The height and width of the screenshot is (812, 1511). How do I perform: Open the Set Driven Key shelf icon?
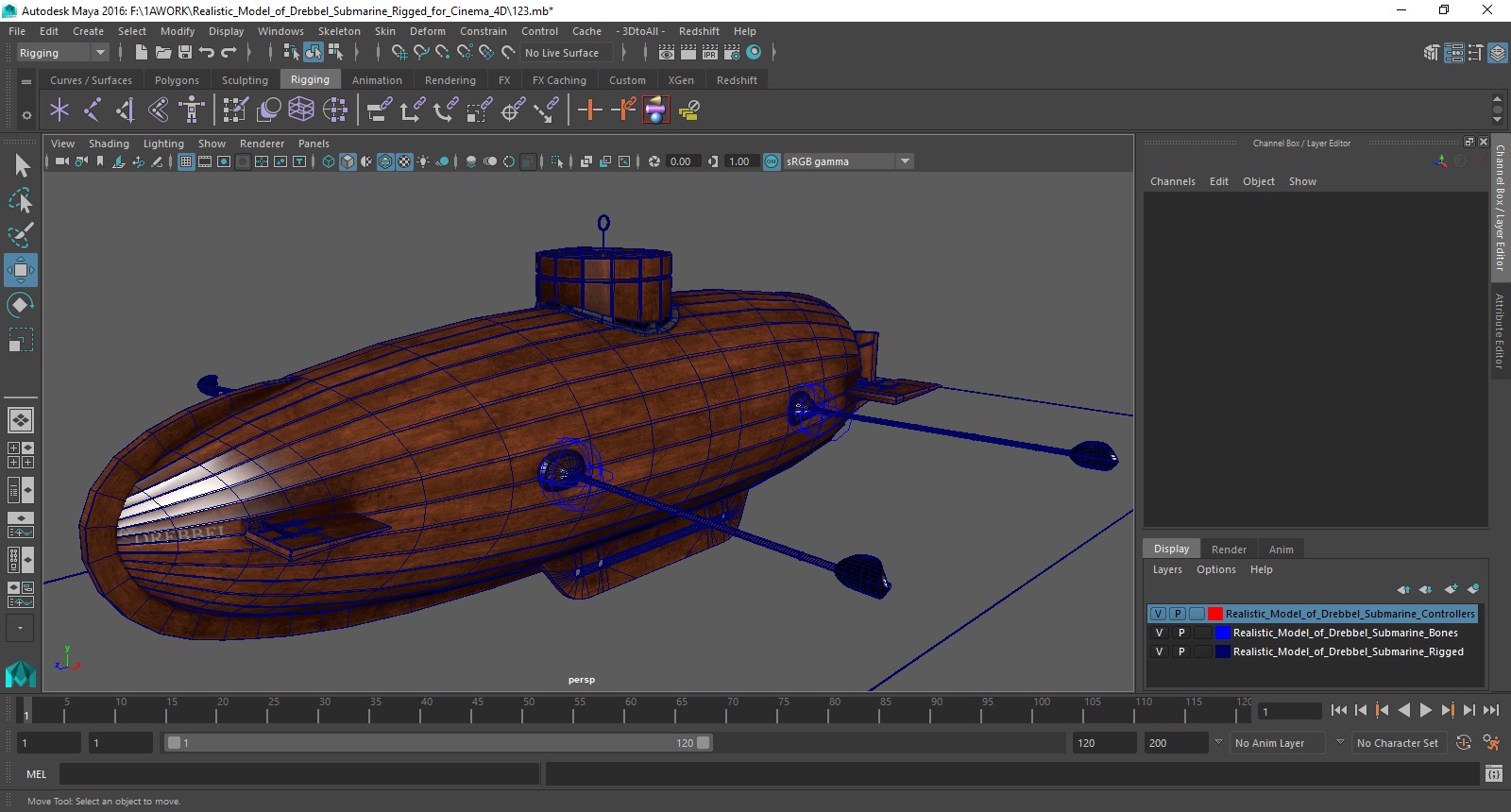click(x=622, y=110)
